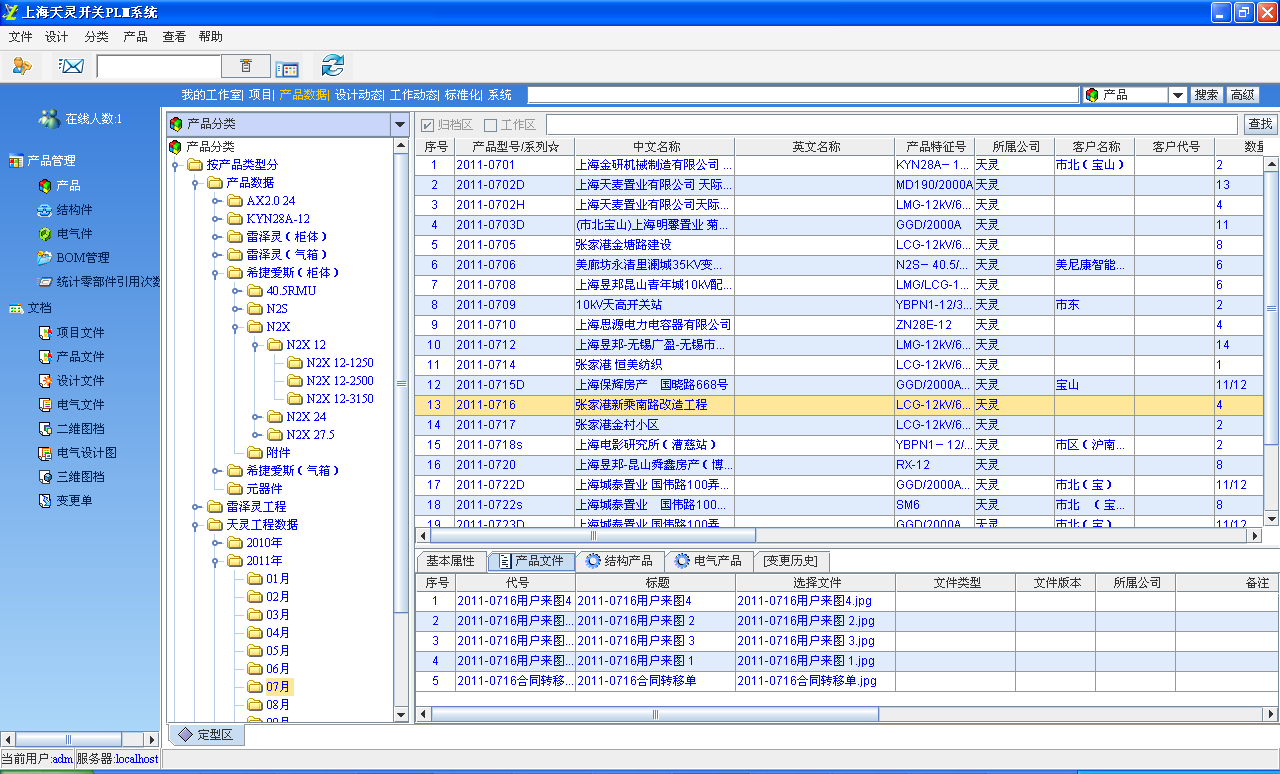Toggle the 归档区 checkbox
This screenshot has height=774, width=1280.
[x=428, y=125]
